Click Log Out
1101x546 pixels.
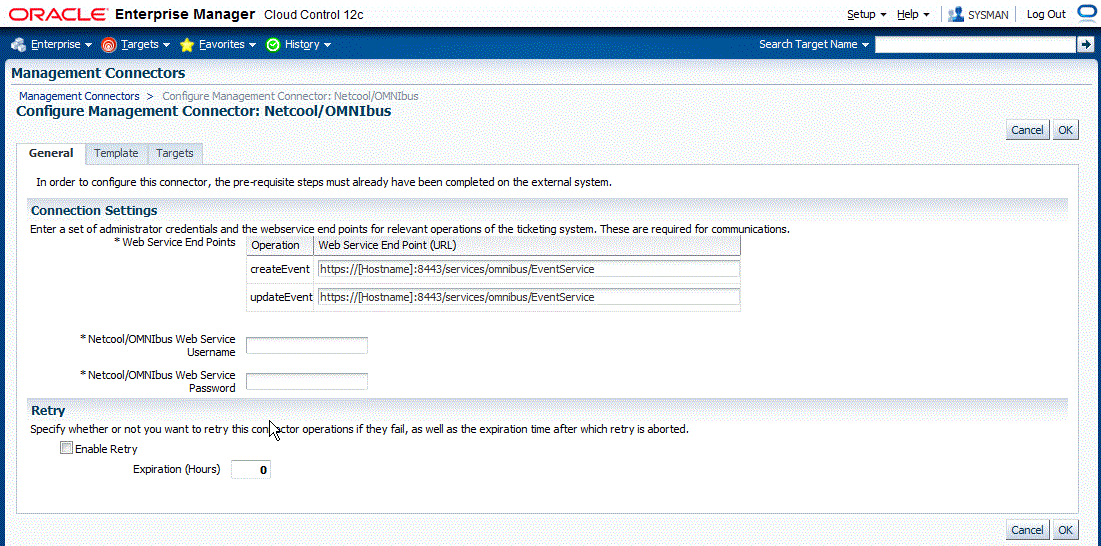tap(1046, 14)
